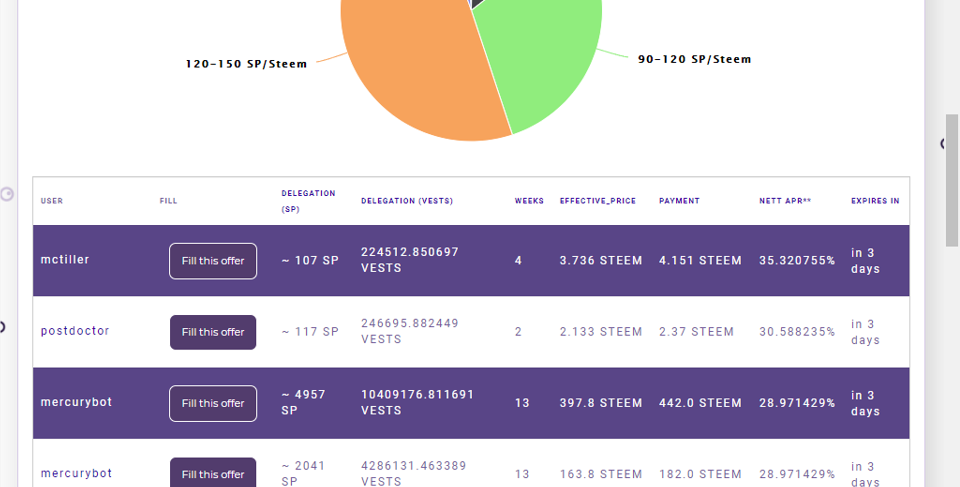Screen dimensions: 960x487
Task: Select the 2.37 STEEM payment value
Action: click(x=696, y=331)
